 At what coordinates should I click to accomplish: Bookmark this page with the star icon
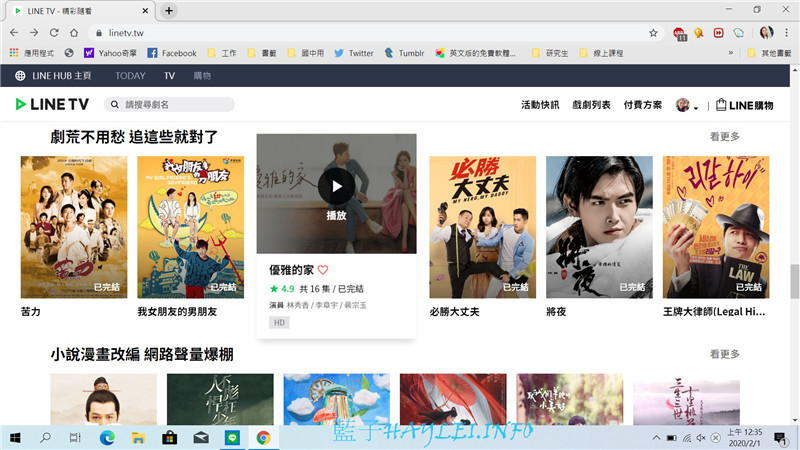(653, 33)
